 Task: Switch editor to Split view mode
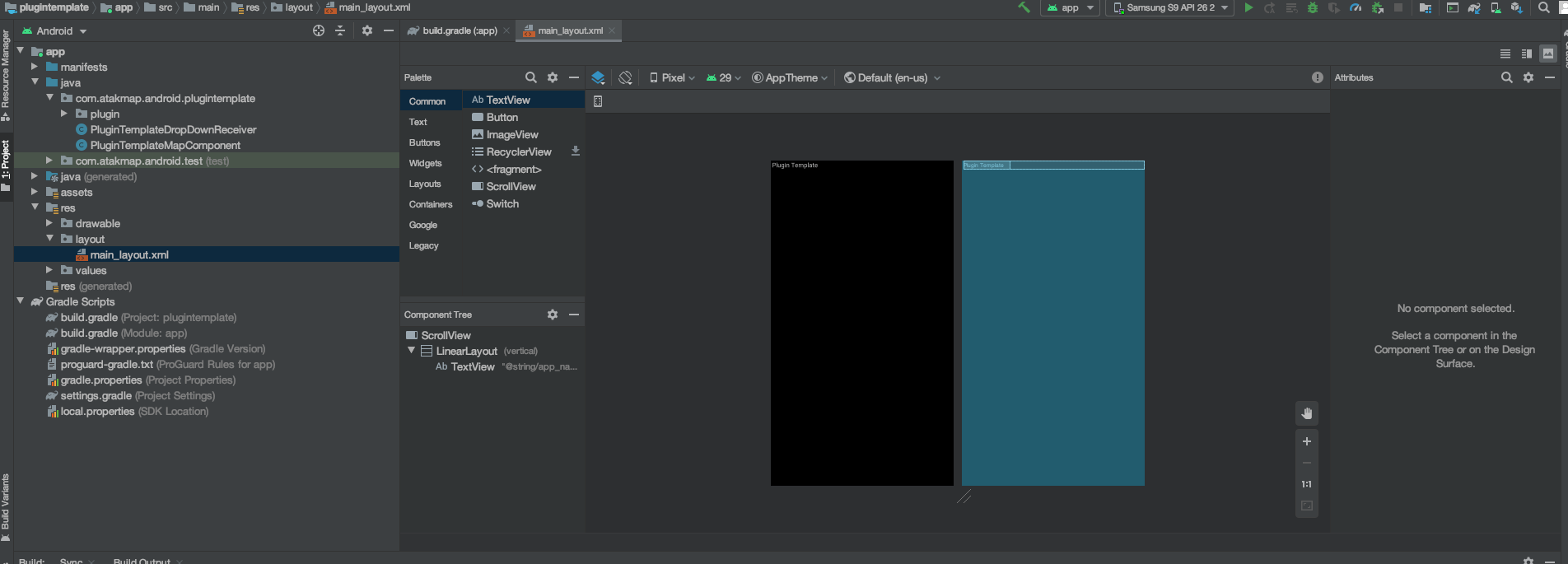click(1527, 54)
